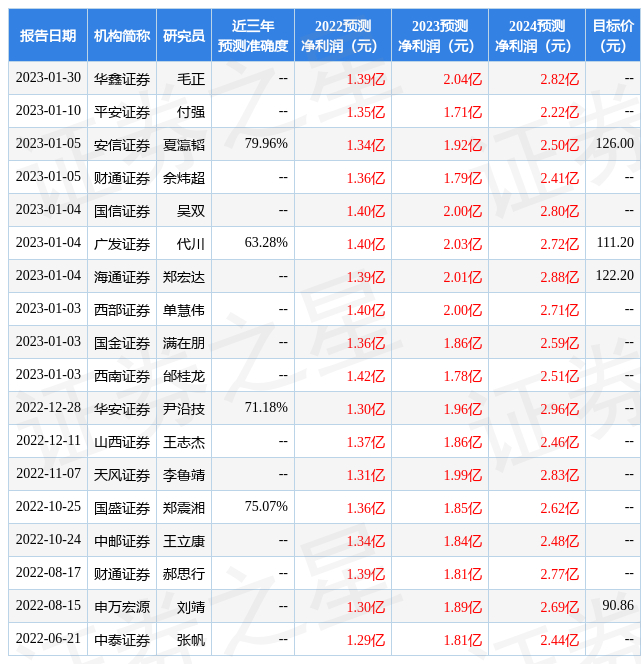Select the 西南证券 institution cell
Screen dimensions: 641x664
pyautogui.click(x=122, y=376)
